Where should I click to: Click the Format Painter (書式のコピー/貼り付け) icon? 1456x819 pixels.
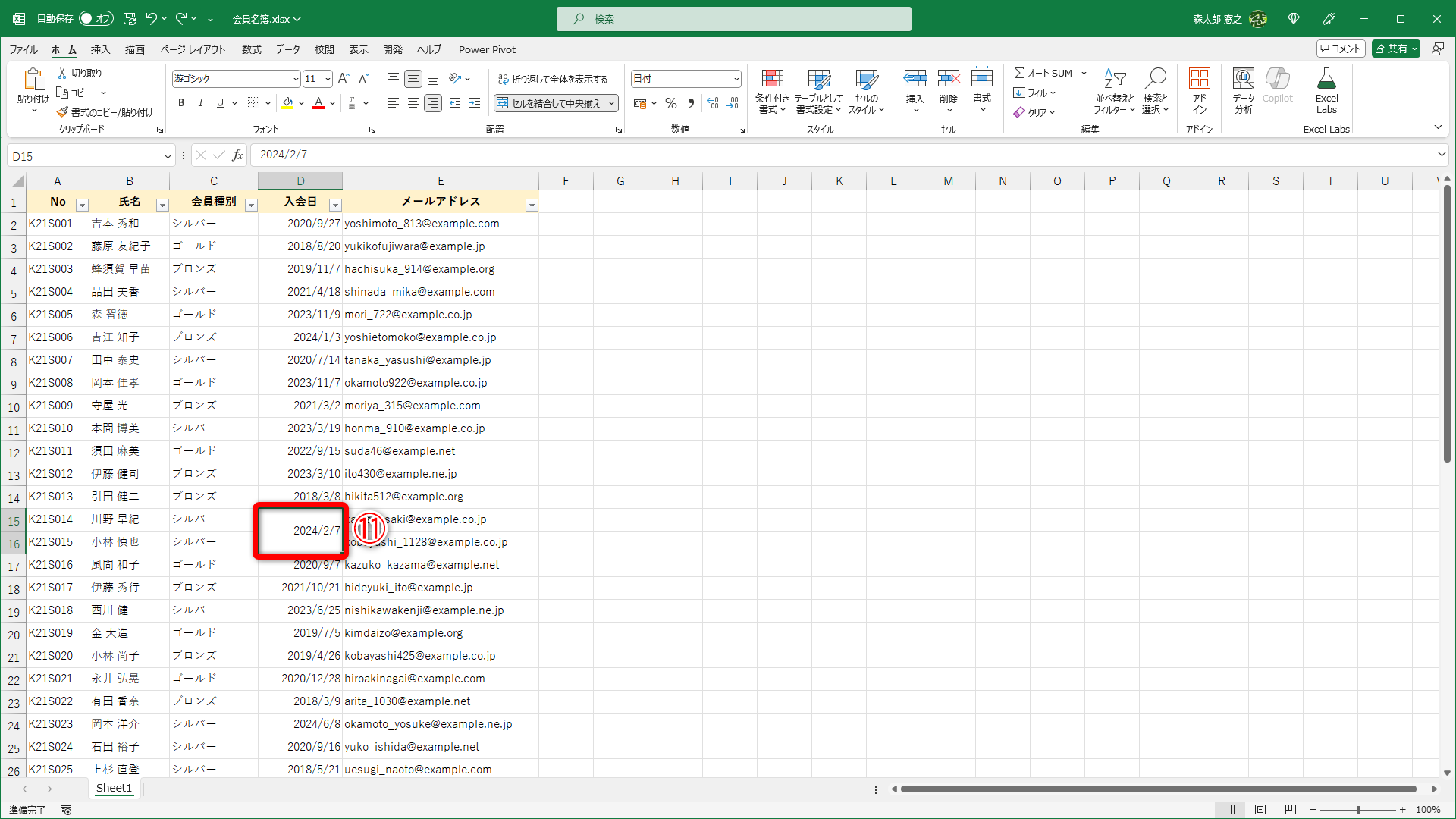tap(63, 112)
